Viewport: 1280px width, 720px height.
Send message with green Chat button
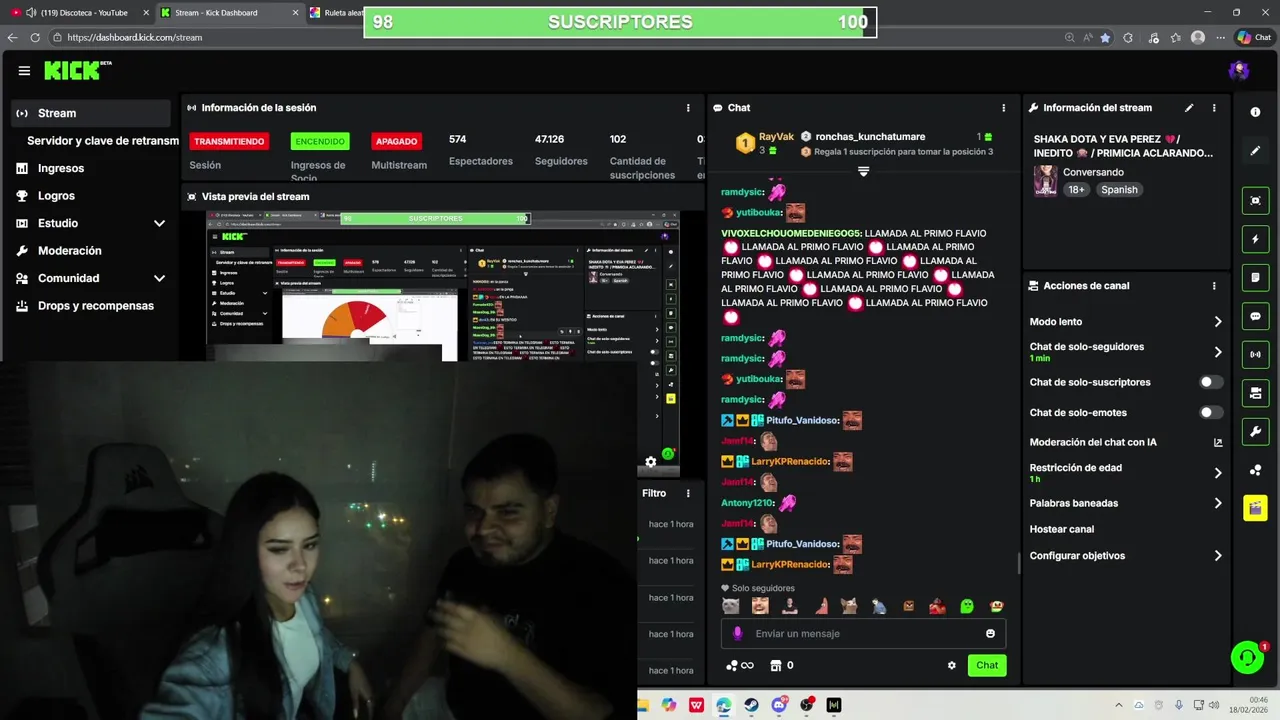point(987,665)
